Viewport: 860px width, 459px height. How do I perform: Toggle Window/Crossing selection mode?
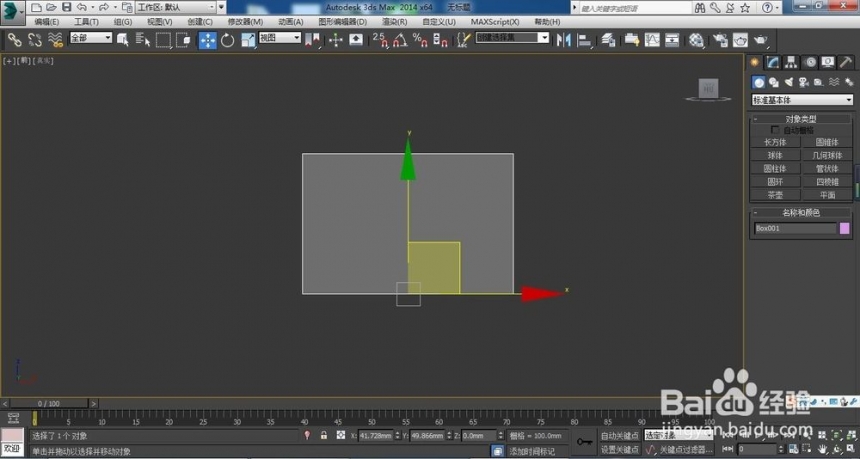point(183,40)
